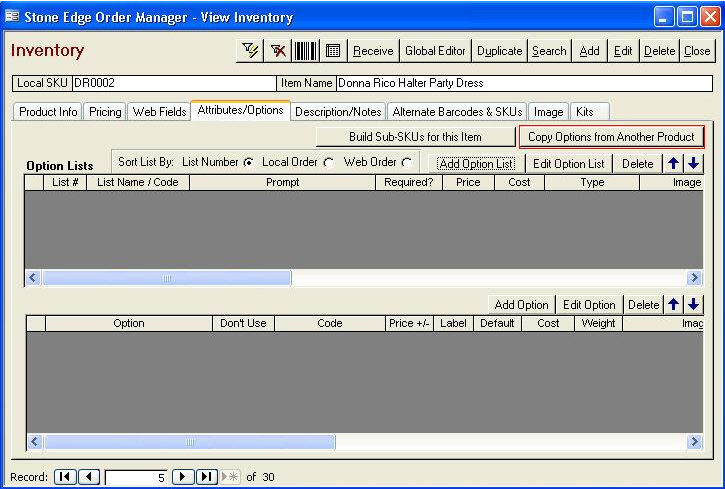
Task: Click the Code column header
Action: (330, 323)
